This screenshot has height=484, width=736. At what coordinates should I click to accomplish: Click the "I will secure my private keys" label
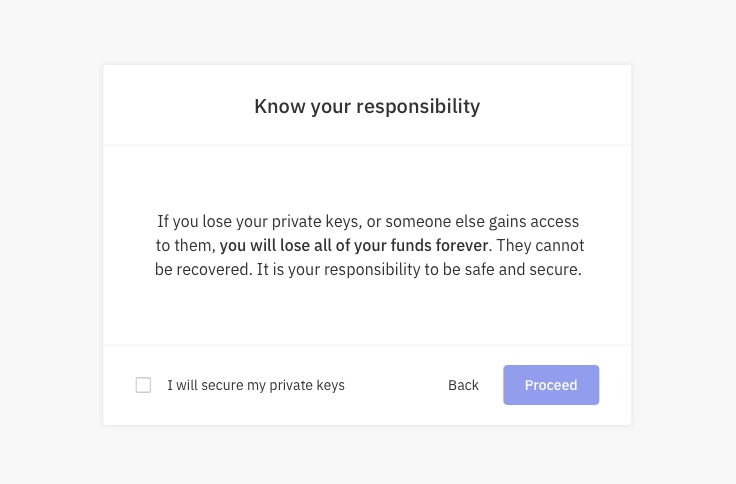[255, 385]
